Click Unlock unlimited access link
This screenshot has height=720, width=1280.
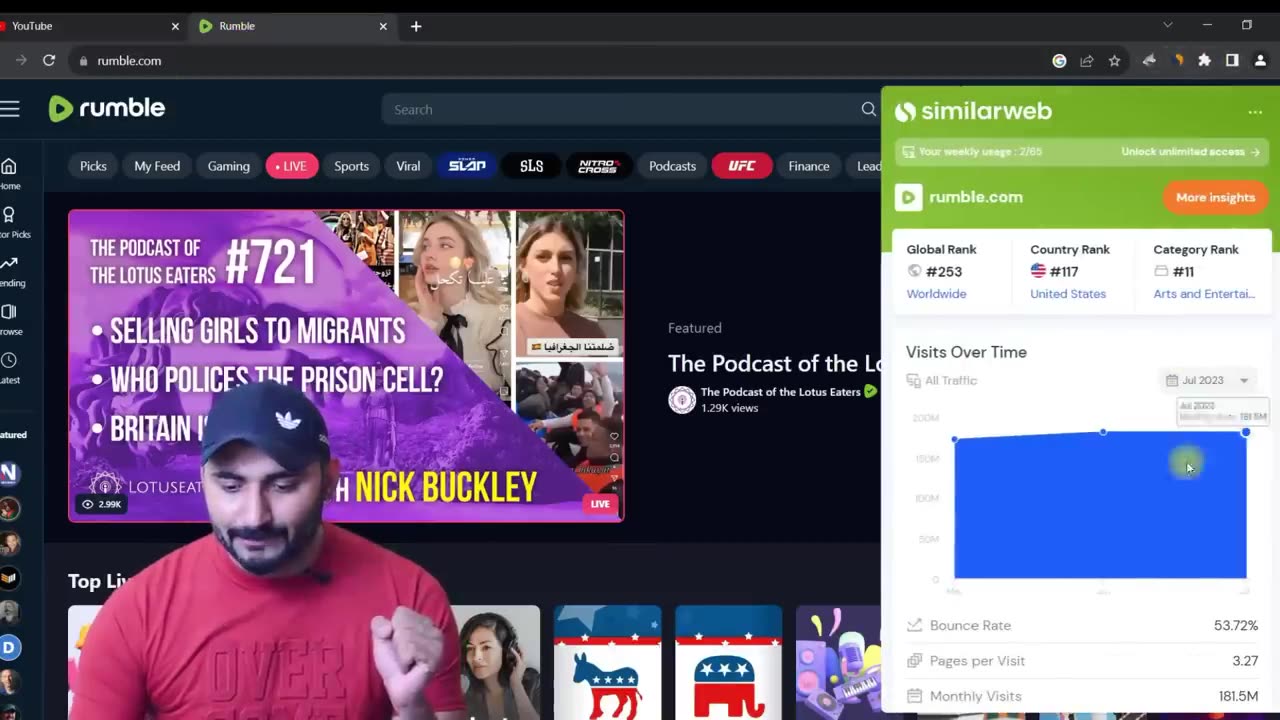(x=1190, y=152)
